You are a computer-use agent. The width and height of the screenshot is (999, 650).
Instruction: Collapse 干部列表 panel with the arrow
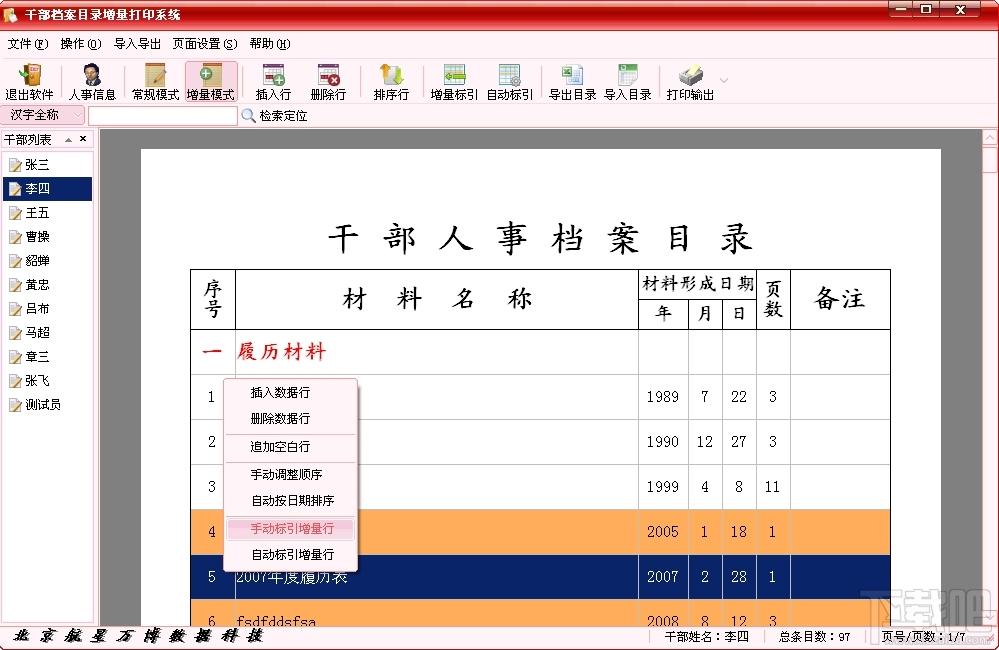[x=68, y=140]
